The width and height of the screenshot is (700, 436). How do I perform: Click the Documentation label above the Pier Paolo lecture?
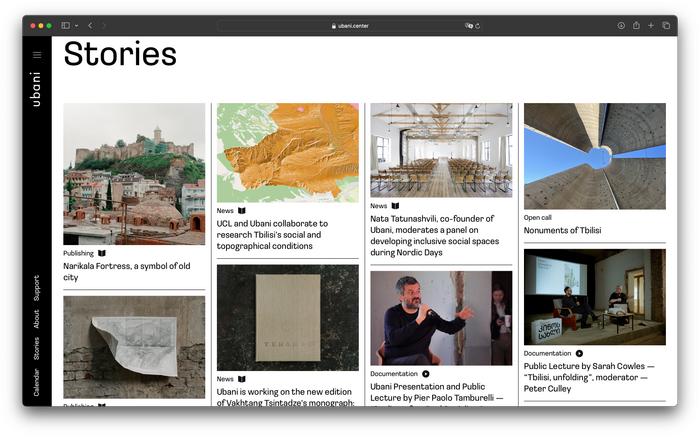(x=394, y=374)
